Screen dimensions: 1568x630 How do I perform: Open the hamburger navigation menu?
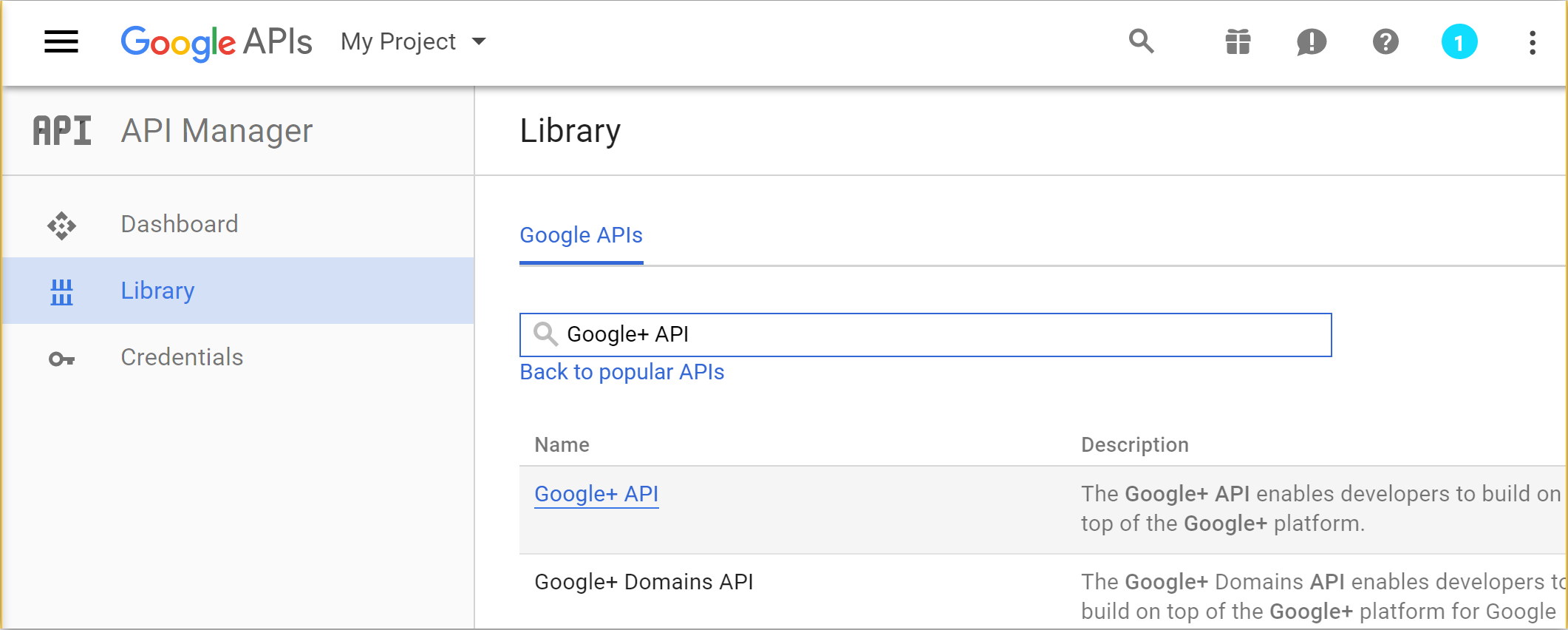tap(61, 42)
